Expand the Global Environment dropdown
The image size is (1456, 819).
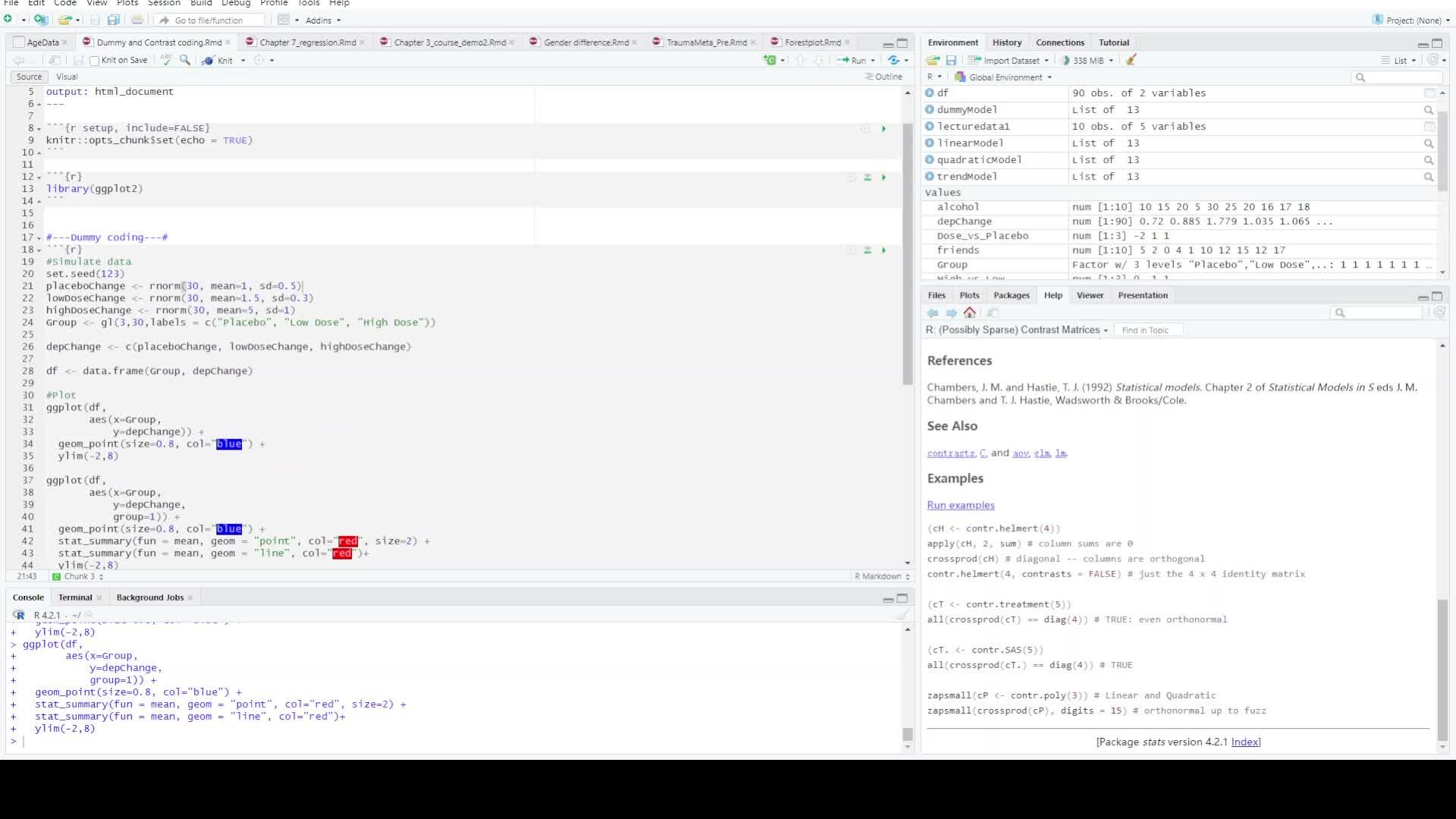(1004, 77)
